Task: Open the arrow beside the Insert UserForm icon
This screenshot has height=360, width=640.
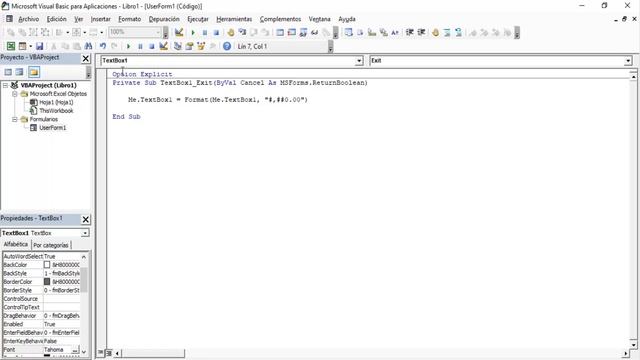Action: pos(31,46)
